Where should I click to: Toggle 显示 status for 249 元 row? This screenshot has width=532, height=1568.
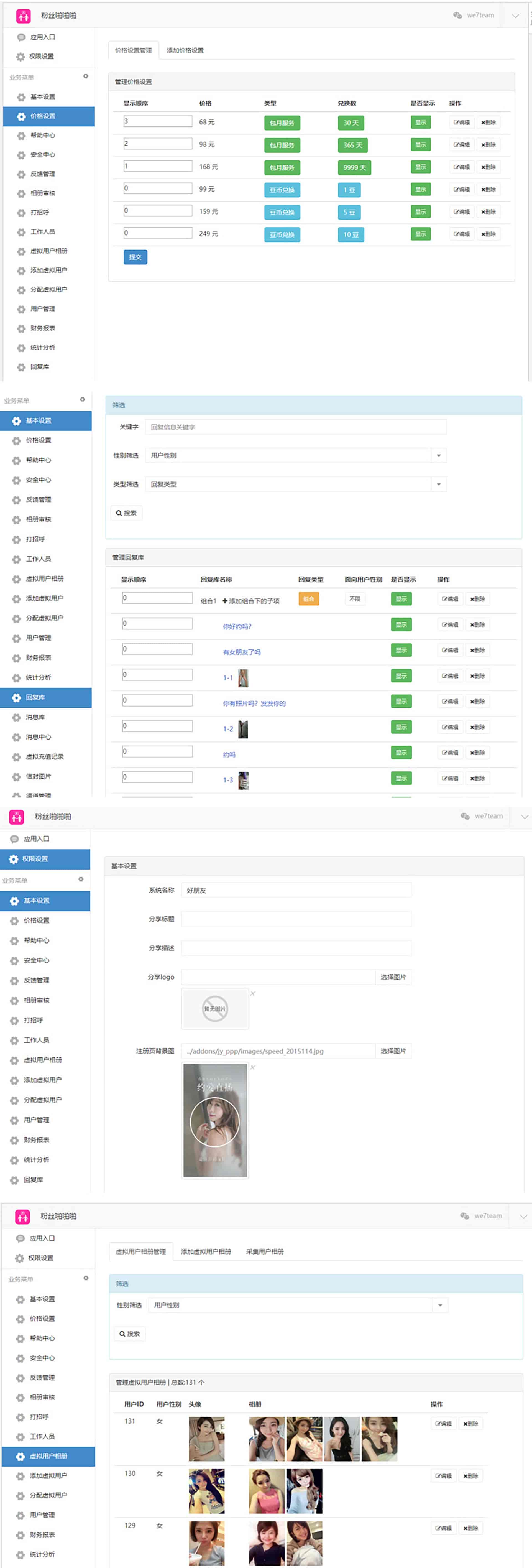coord(421,234)
